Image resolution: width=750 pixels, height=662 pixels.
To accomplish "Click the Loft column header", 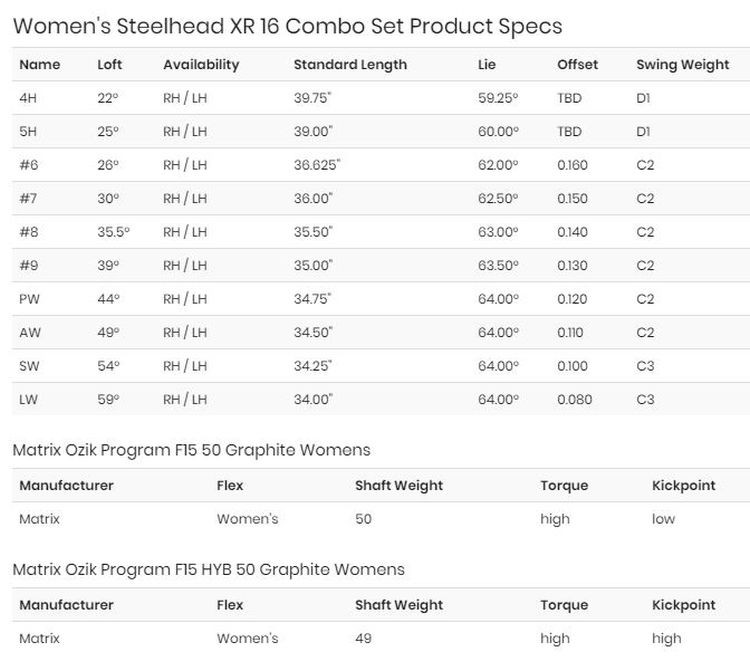I will pyautogui.click(x=109, y=65).
